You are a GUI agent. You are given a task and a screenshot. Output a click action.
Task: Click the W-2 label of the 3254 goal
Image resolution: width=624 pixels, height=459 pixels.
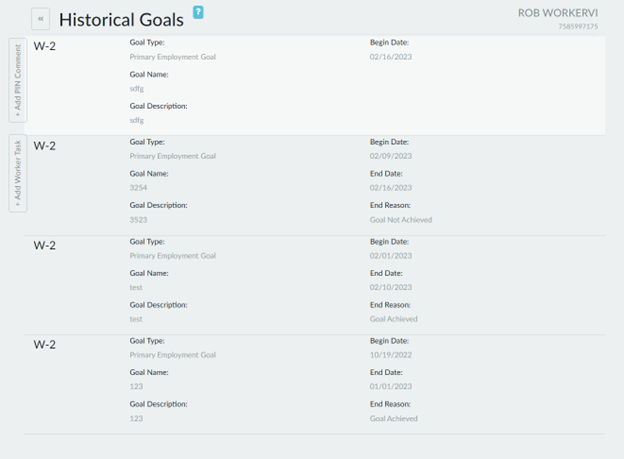tap(45, 146)
